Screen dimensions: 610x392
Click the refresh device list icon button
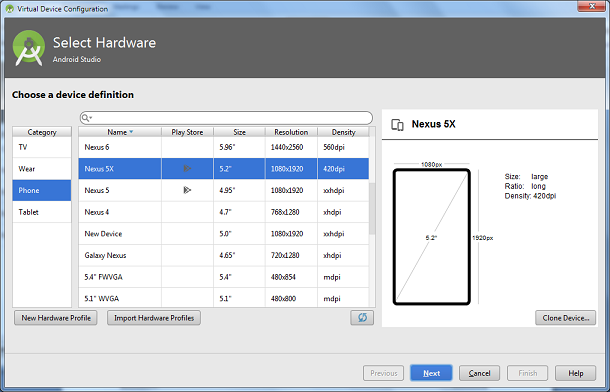362,317
